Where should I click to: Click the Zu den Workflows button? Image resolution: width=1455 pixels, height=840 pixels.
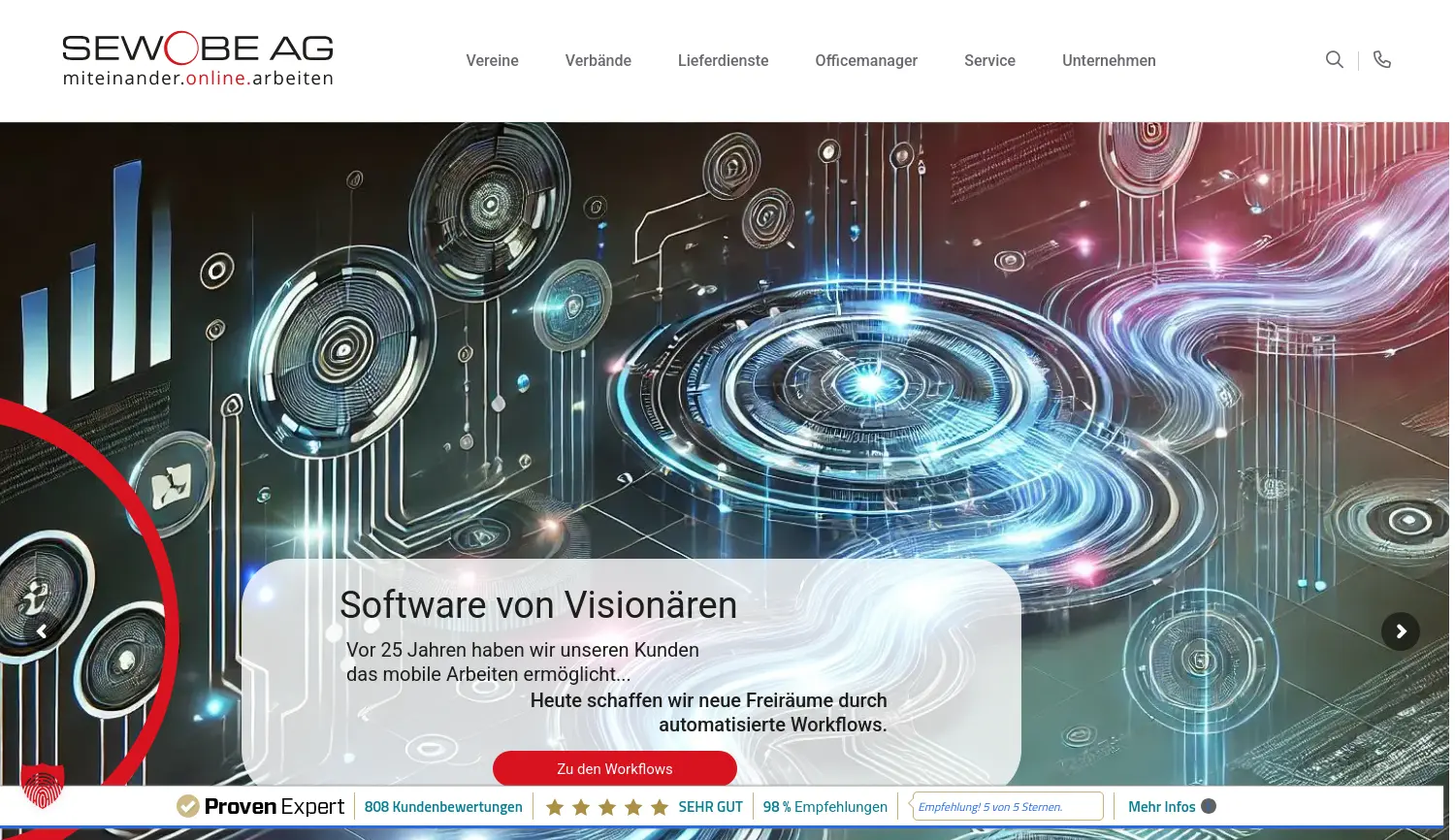click(x=615, y=768)
